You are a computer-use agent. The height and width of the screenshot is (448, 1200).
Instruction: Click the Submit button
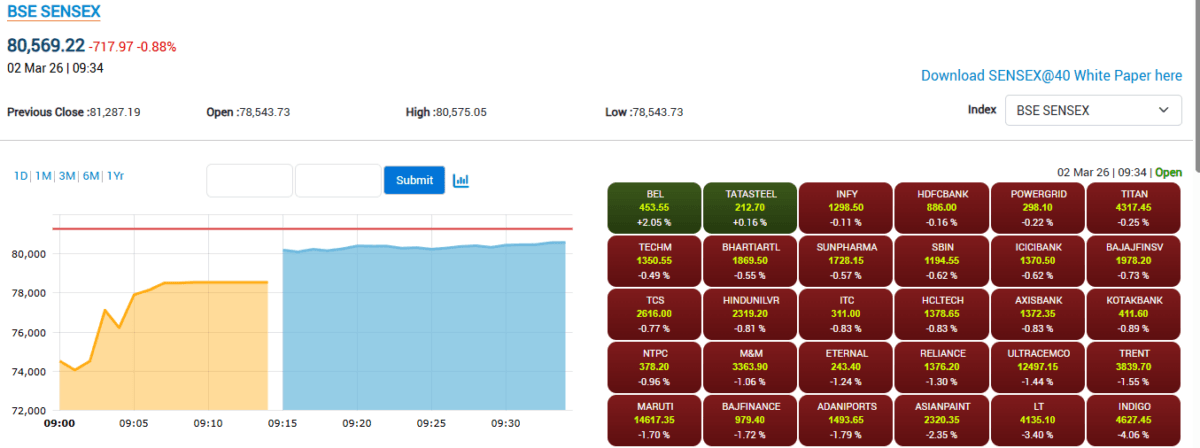pos(414,180)
